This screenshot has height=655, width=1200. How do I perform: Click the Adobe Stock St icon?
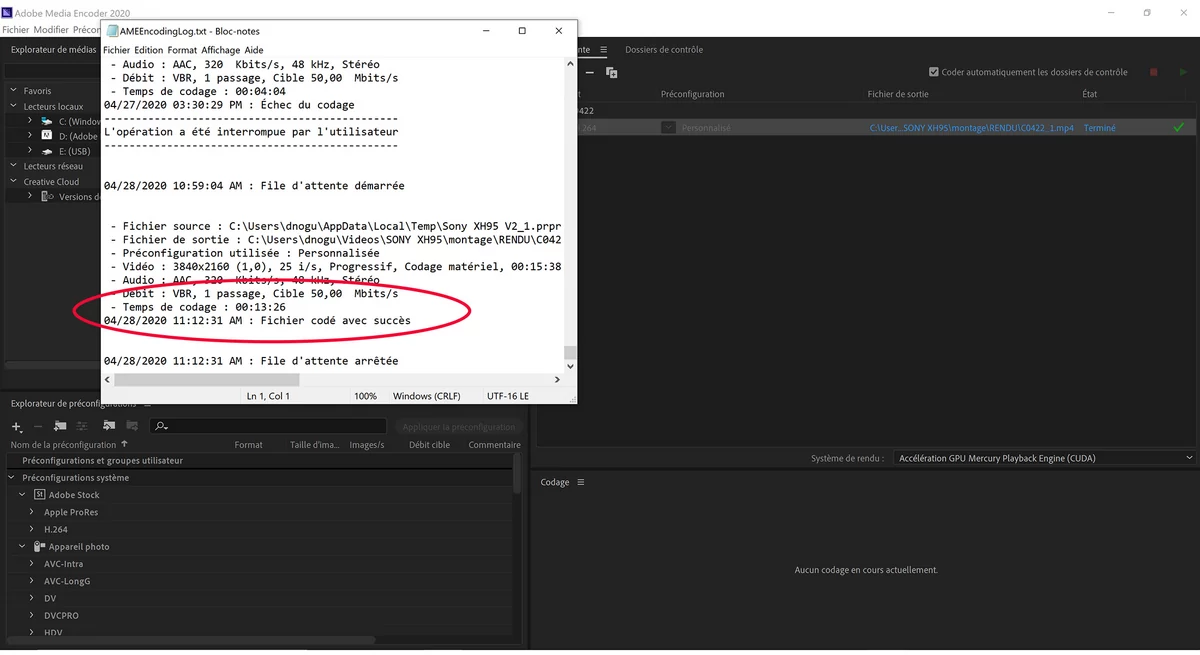click(x=39, y=495)
